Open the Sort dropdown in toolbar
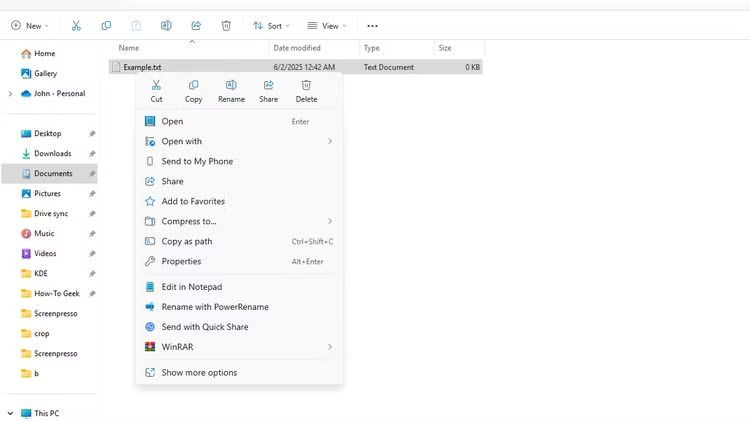This screenshot has height=422, width=750. (x=269, y=25)
